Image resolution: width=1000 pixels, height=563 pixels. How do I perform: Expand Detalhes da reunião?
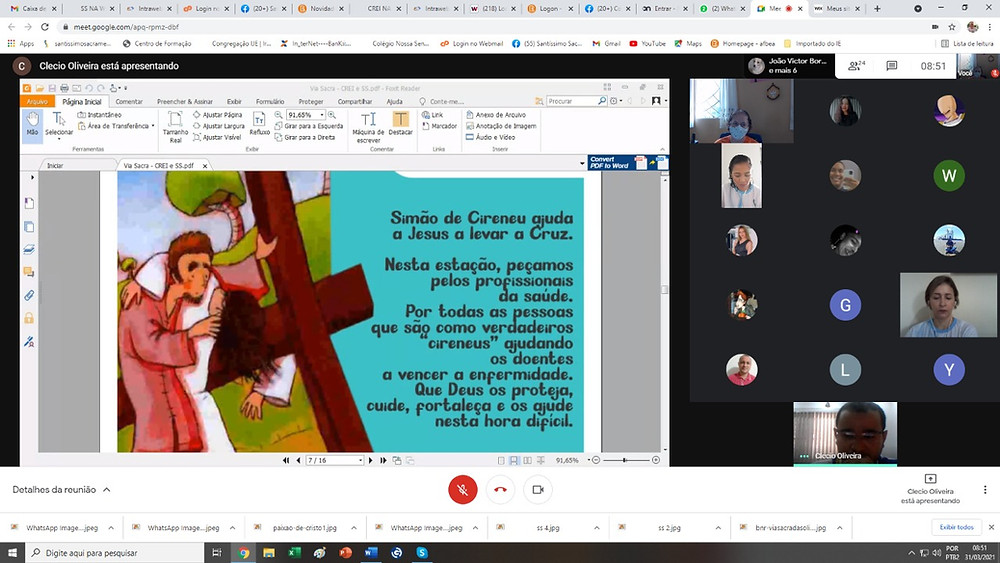coord(61,490)
